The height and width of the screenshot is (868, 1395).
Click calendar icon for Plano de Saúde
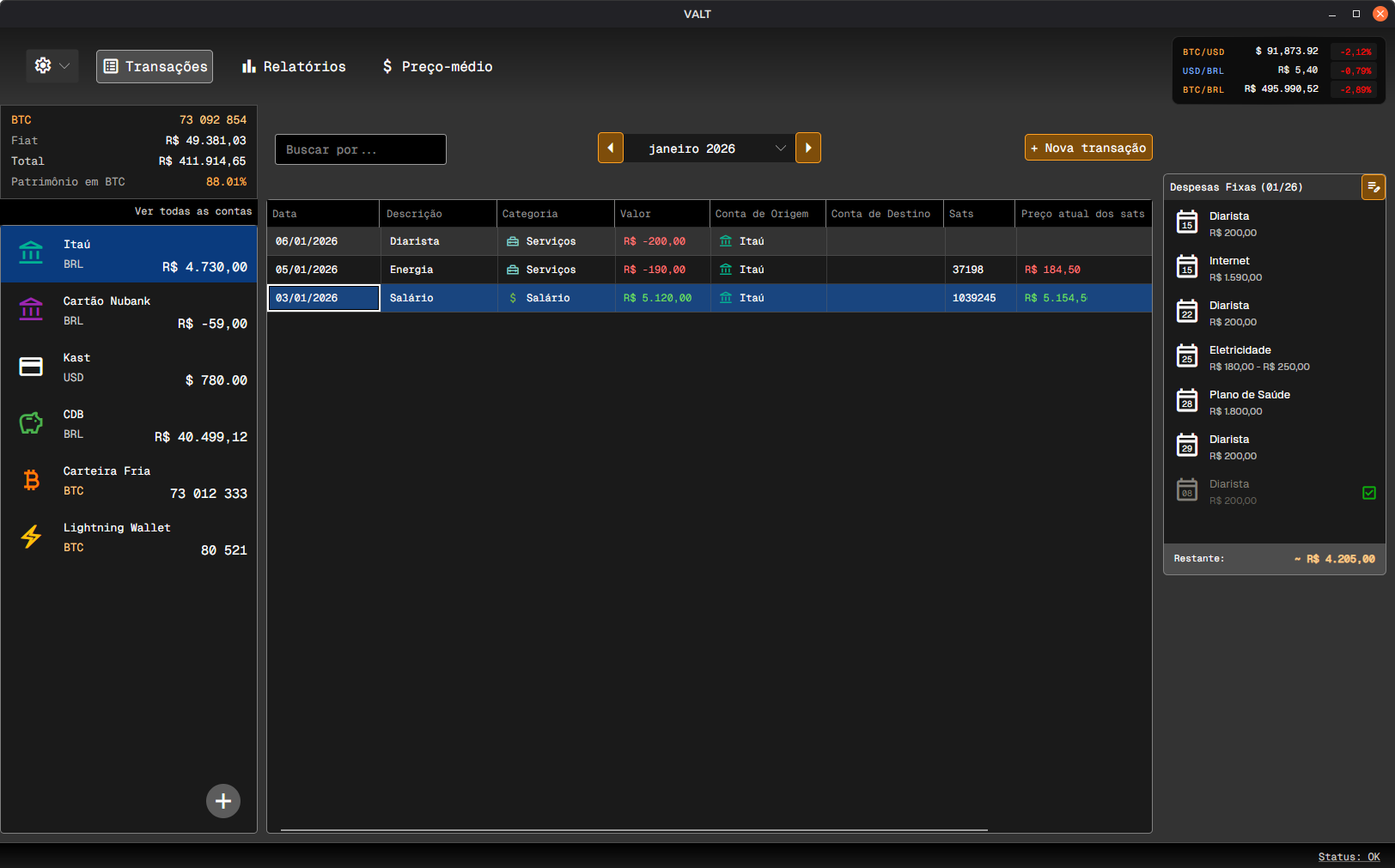[1187, 401]
